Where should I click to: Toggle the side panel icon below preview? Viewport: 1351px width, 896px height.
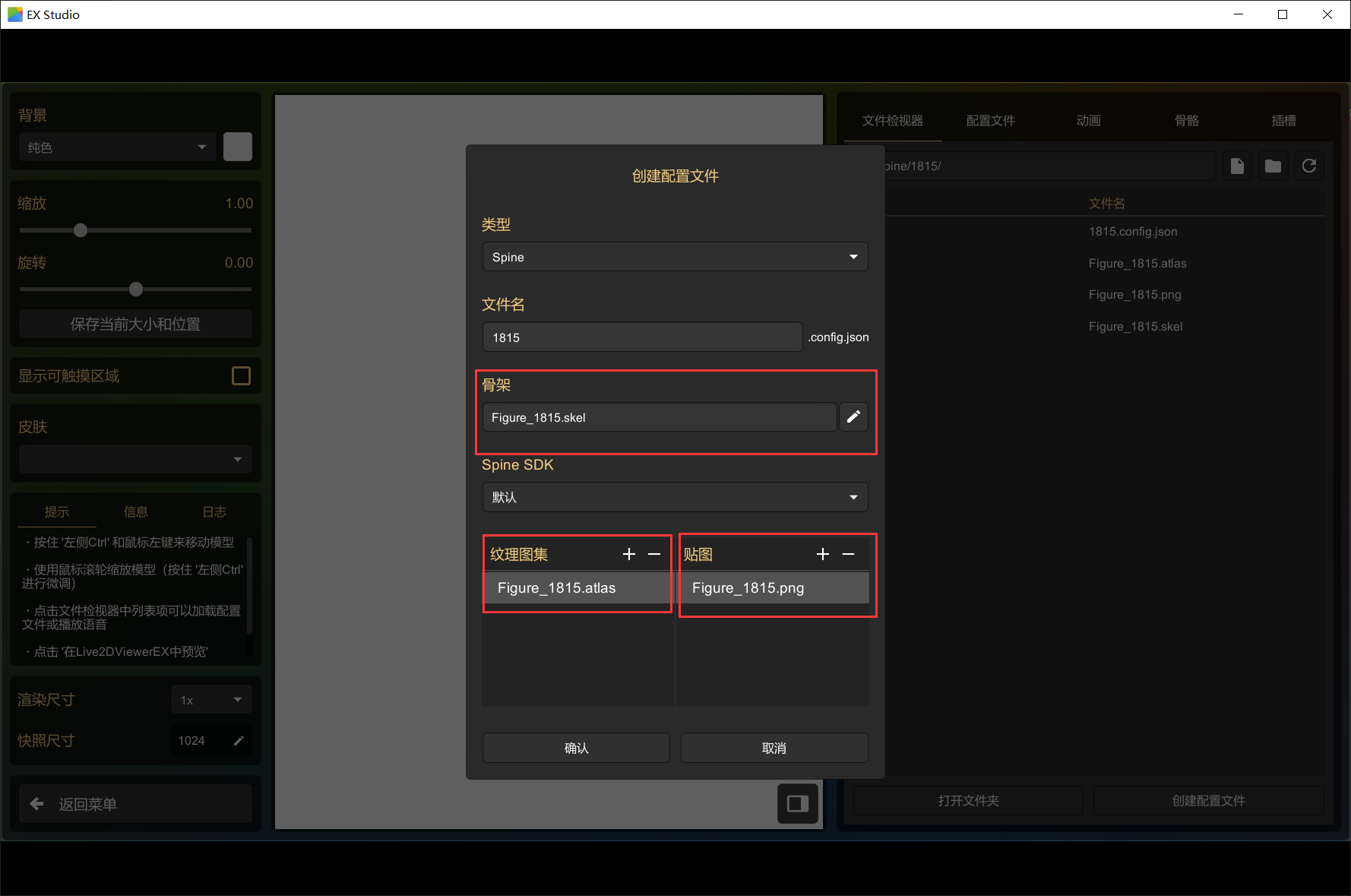798,803
